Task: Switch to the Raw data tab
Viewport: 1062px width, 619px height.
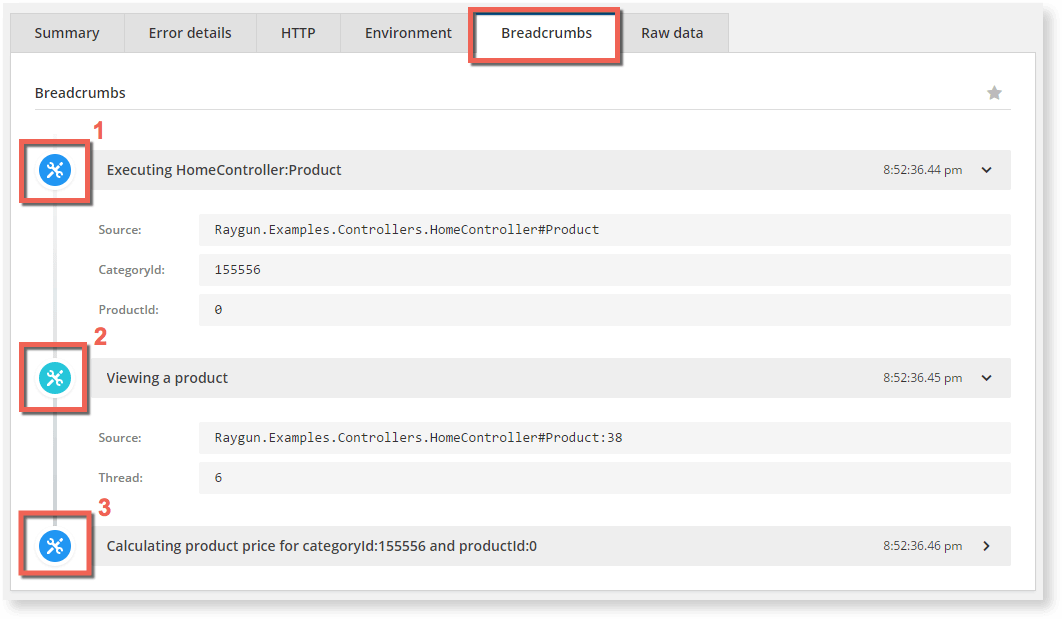Action: coord(672,32)
